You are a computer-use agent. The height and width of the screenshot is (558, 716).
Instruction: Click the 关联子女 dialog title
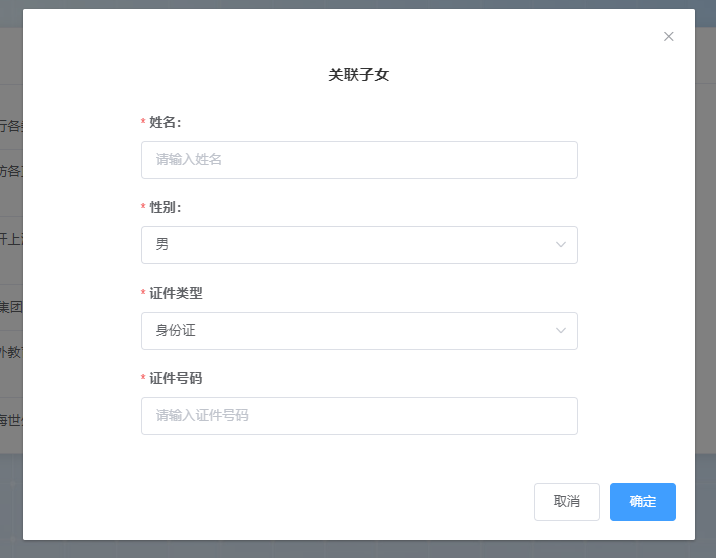359,75
